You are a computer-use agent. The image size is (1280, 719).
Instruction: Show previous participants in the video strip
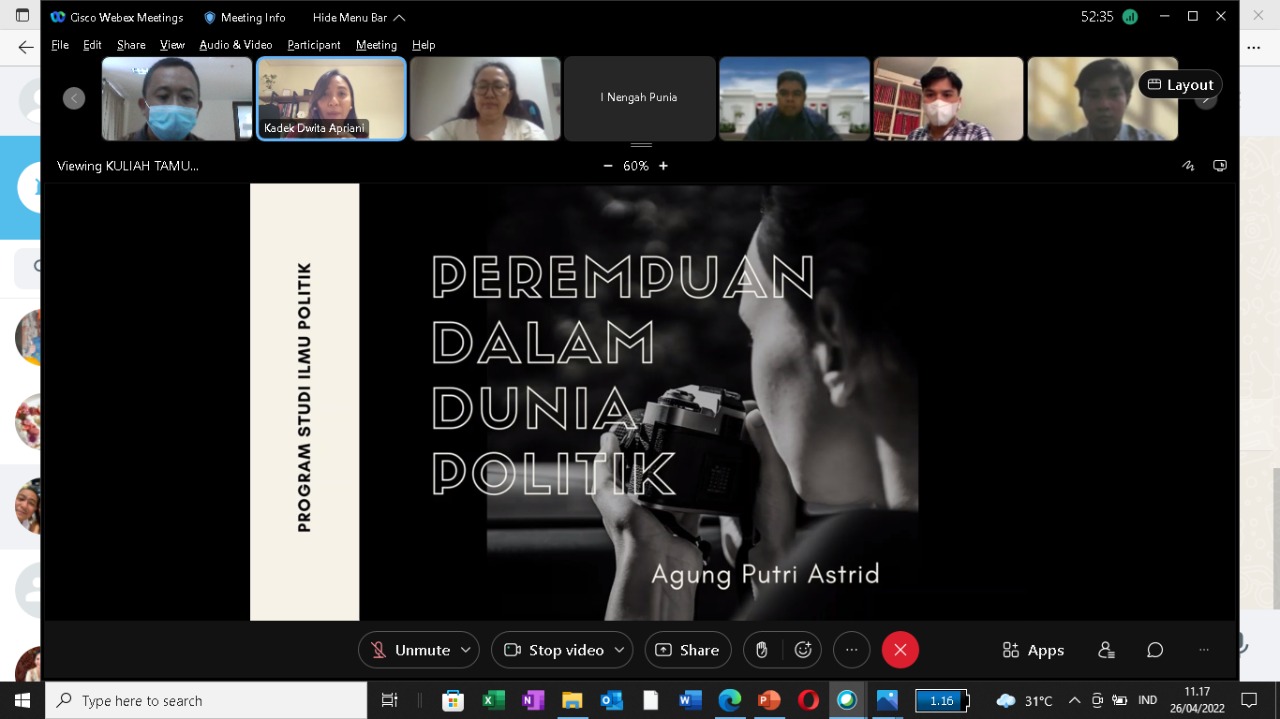[x=74, y=98]
